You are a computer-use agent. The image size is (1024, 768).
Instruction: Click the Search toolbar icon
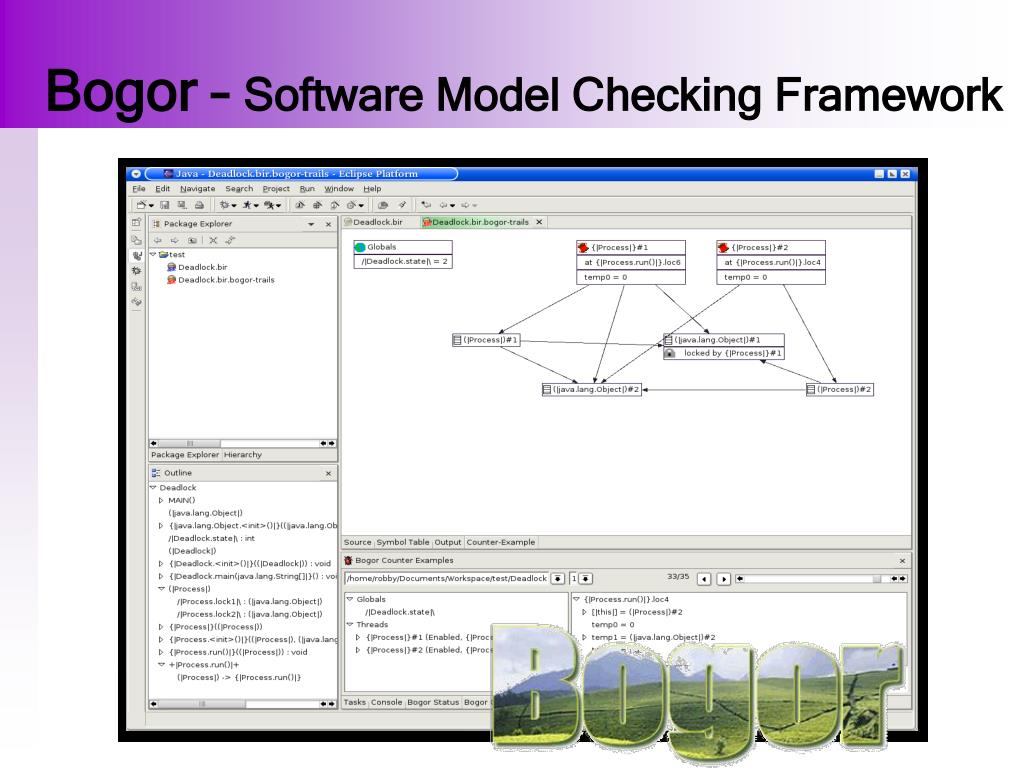click(402, 205)
